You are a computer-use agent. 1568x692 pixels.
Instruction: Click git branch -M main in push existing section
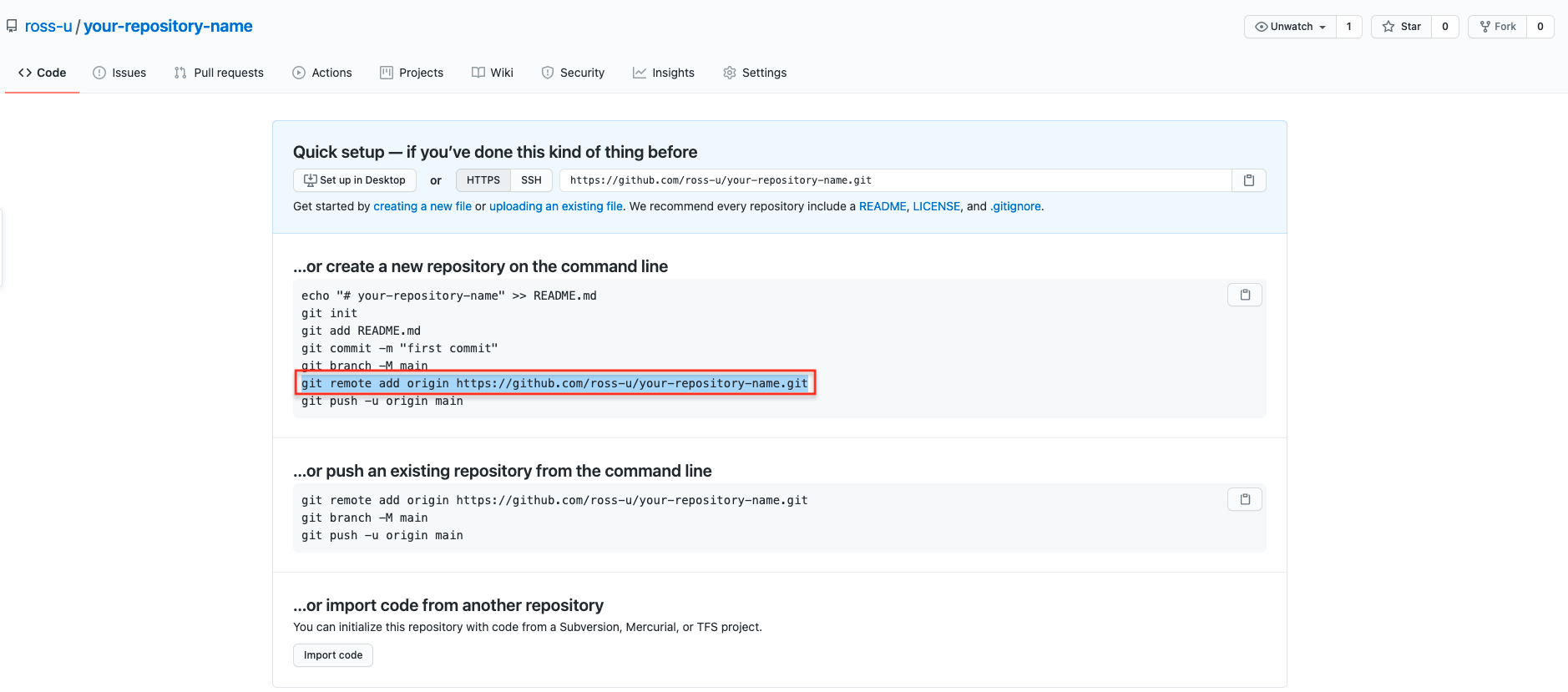click(365, 518)
